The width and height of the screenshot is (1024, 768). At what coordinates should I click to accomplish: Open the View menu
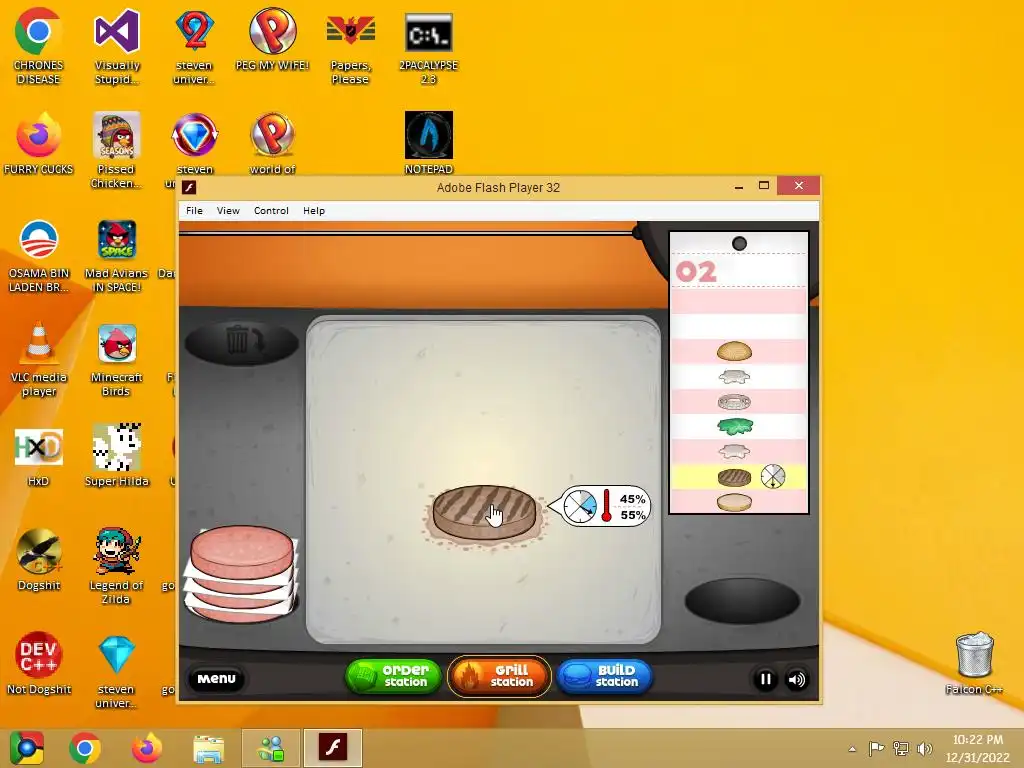click(x=228, y=210)
